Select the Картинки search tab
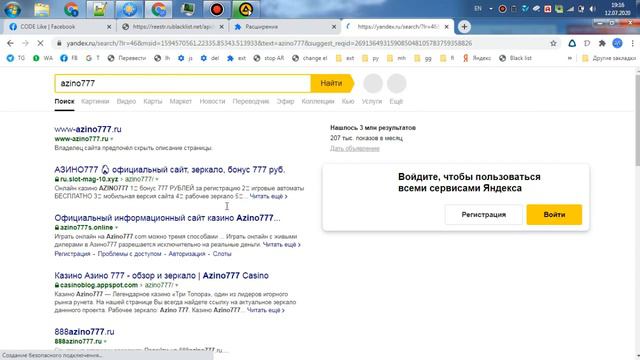640x360 pixels. pos(95,101)
